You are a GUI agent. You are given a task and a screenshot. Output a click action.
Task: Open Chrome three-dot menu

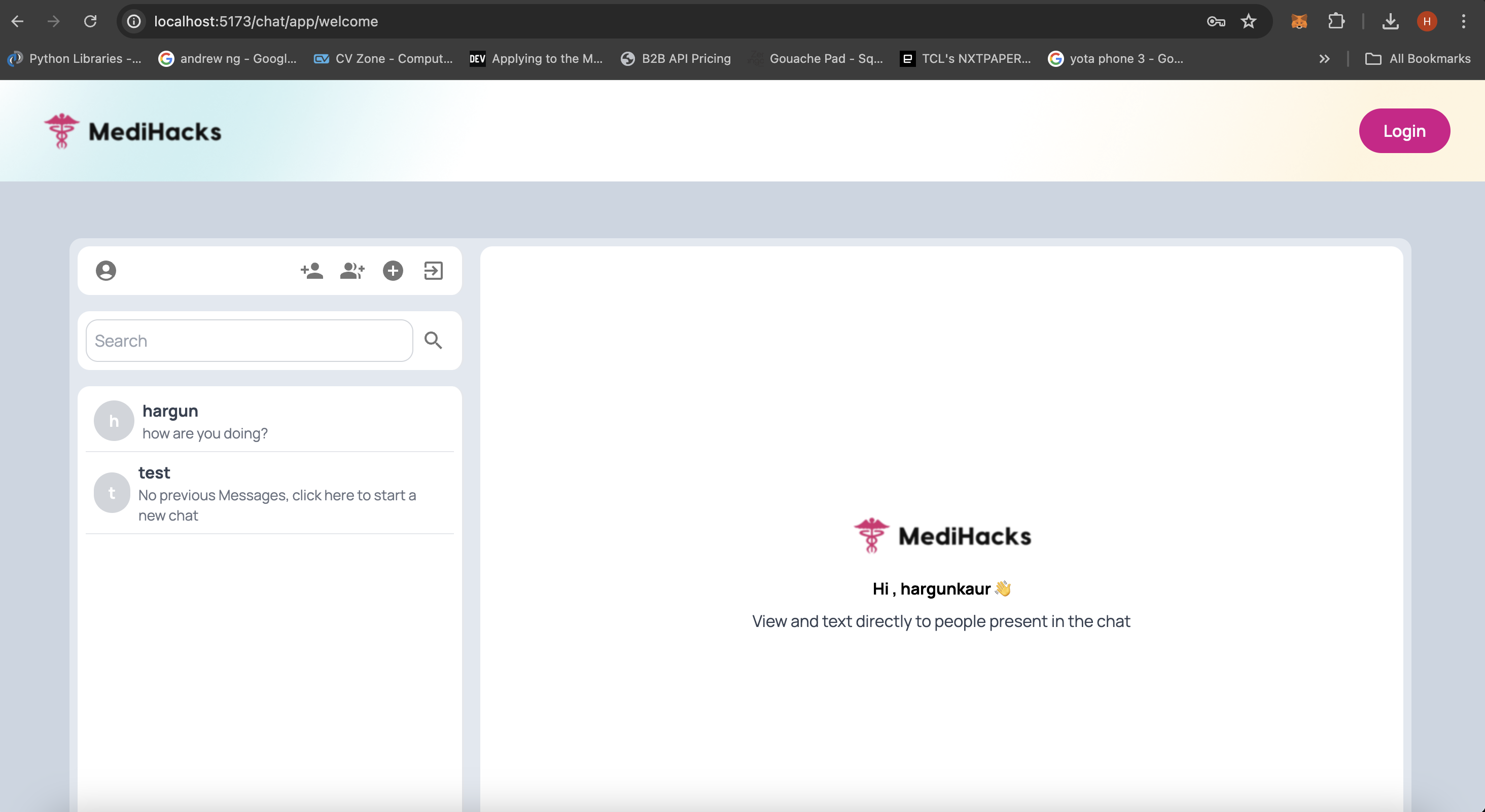[x=1463, y=21]
